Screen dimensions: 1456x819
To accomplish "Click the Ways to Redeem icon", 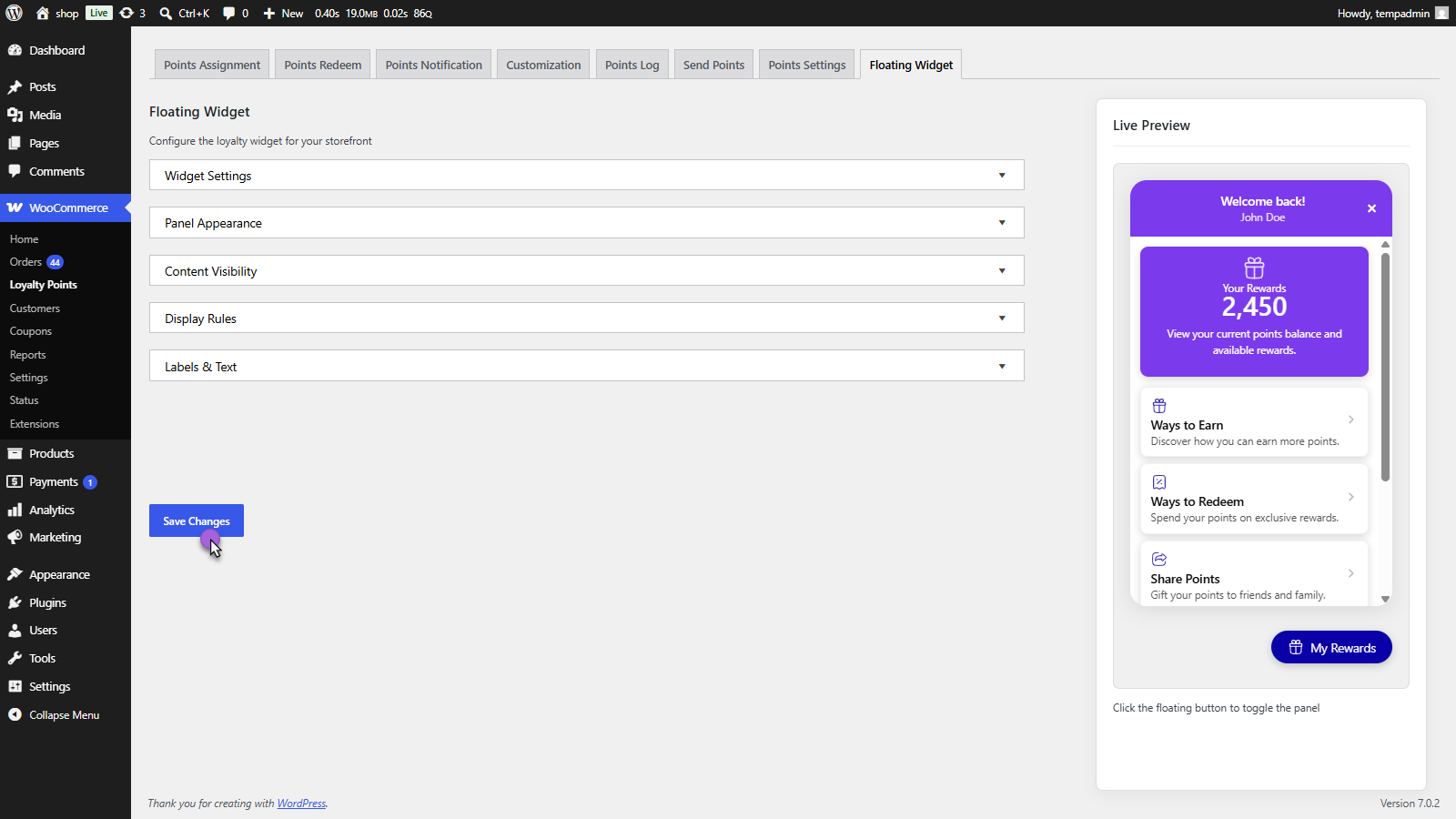I will pos(1159,482).
